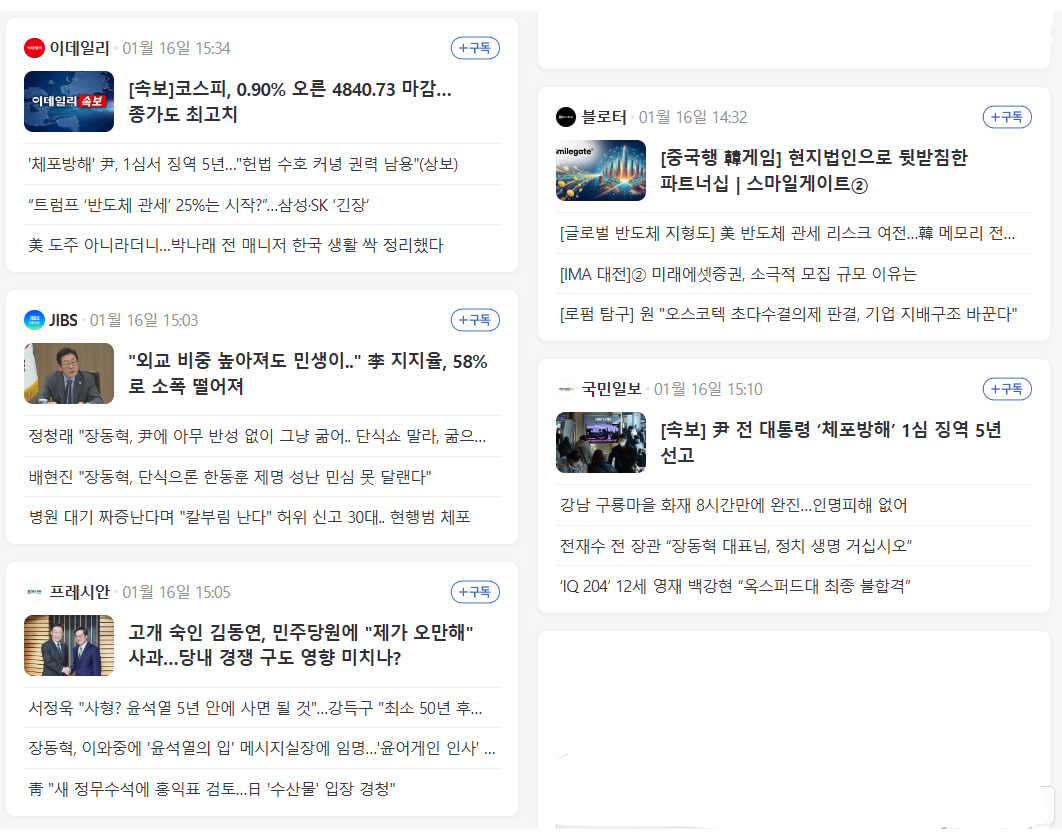
Task: Subscribe to 국민일보 with +구독 button
Action: [x=1007, y=389]
